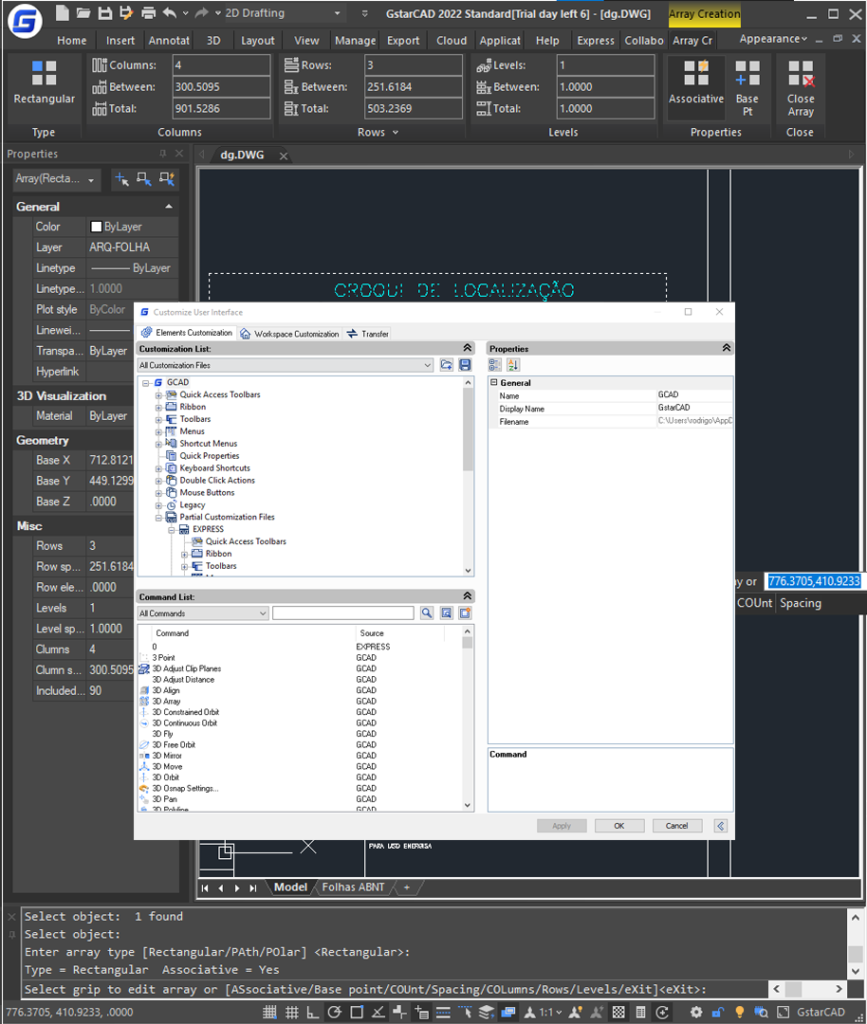Click OK button in Customize User Interface
The width and height of the screenshot is (867, 1024).
pos(619,825)
